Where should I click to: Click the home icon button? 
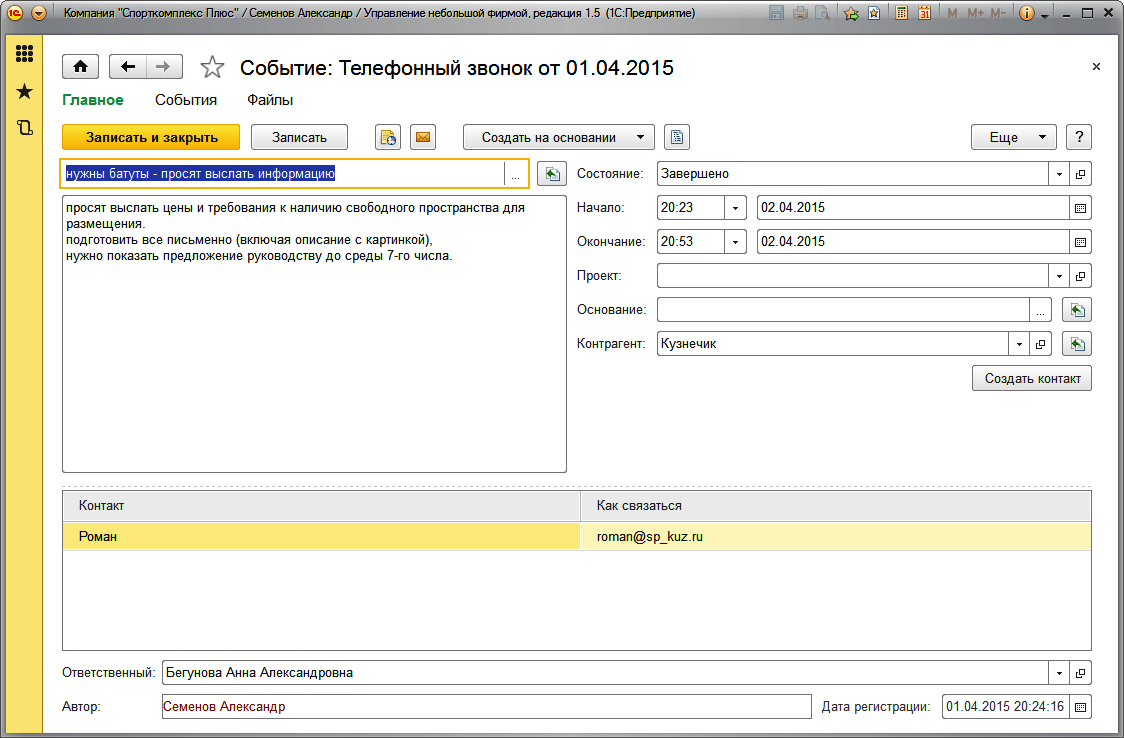coord(80,67)
